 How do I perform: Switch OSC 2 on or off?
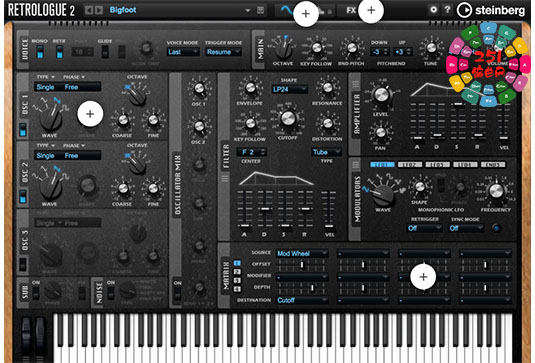click(23, 198)
